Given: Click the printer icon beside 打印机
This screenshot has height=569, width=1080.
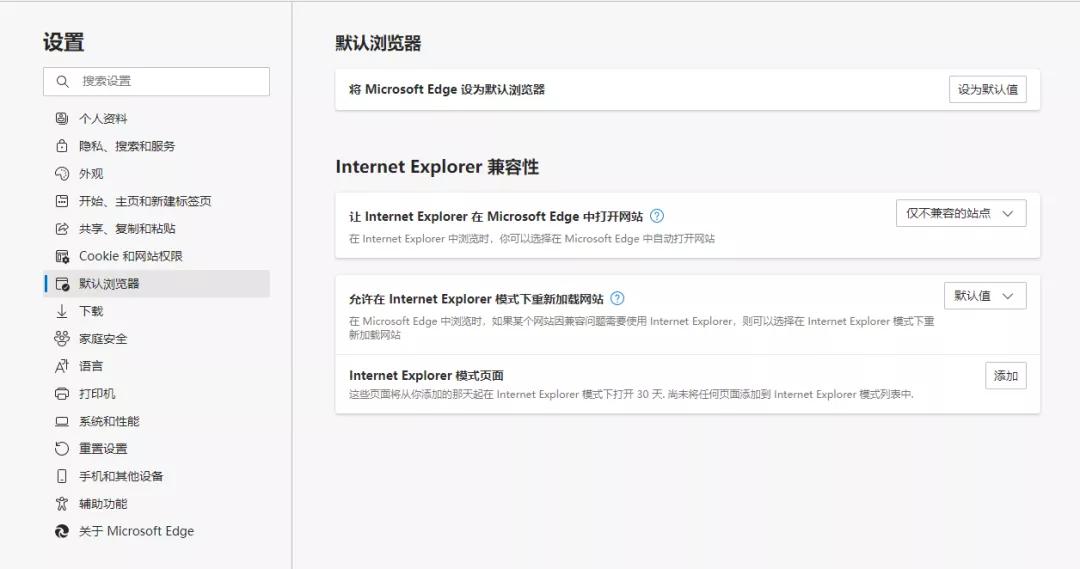Looking at the screenshot, I should (62, 394).
